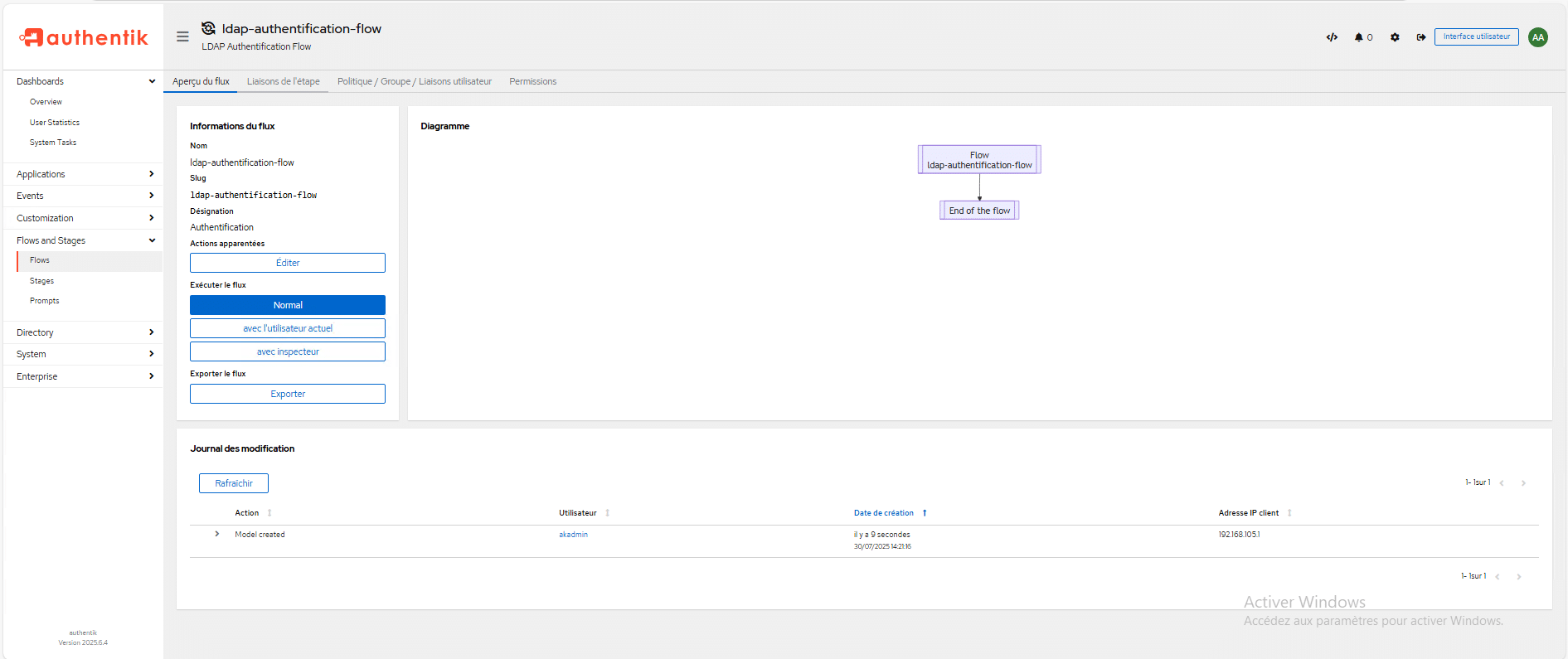This screenshot has width=1568, height=659.
Task: Open the API drawer code icon
Action: click(x=1332, y=37)
